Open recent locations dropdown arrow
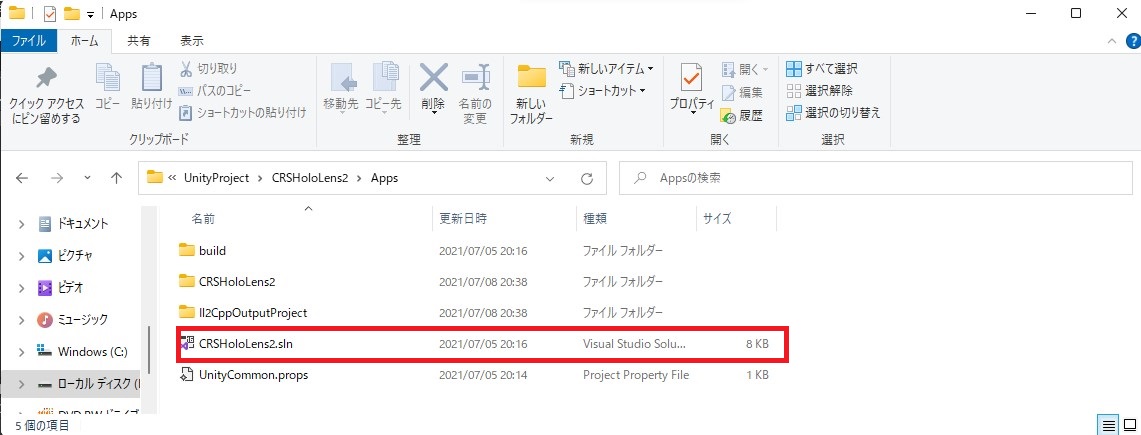This screenshot has width=1141, height=435. click(87, 177)
